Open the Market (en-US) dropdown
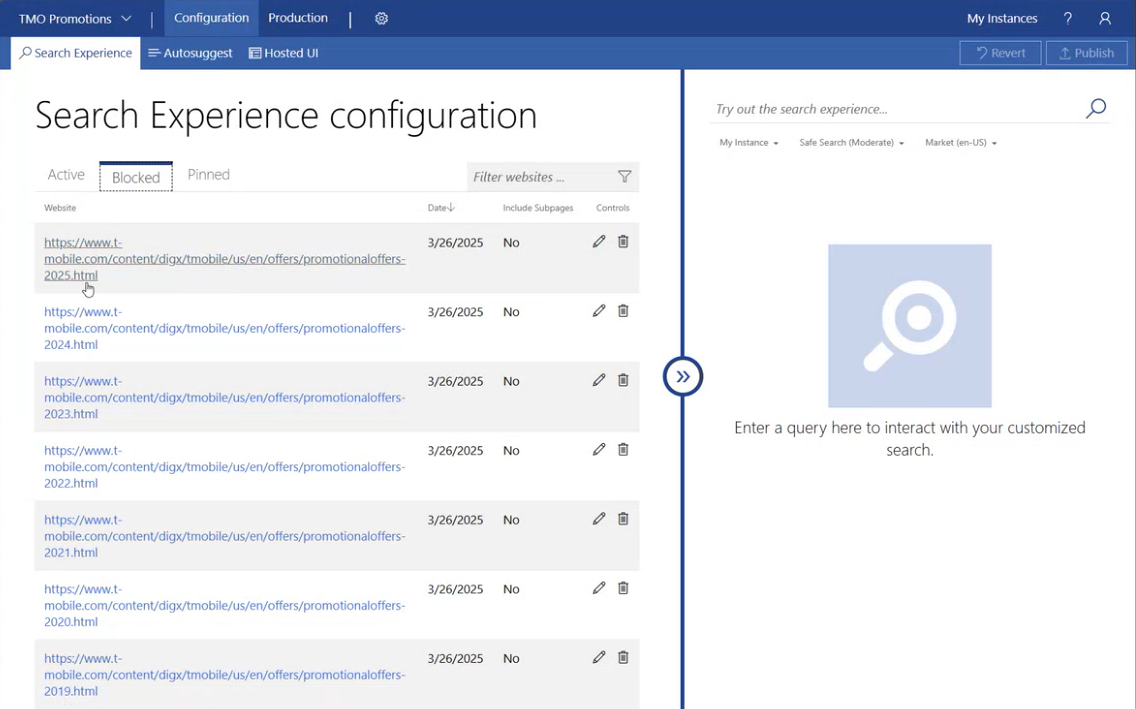Screen dimensions: 1136x709 click(961, 143)
